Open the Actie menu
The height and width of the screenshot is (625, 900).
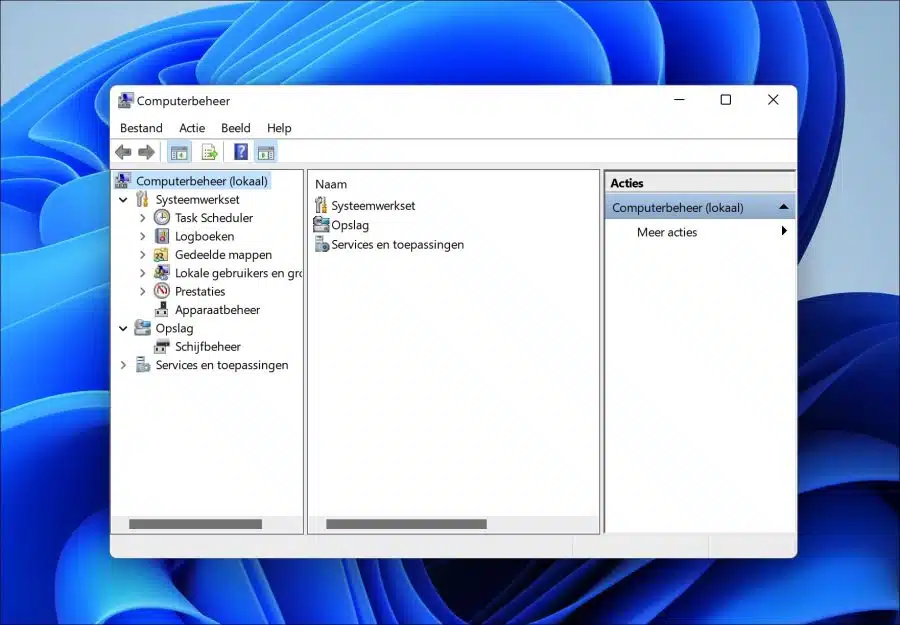coord(192,128)
